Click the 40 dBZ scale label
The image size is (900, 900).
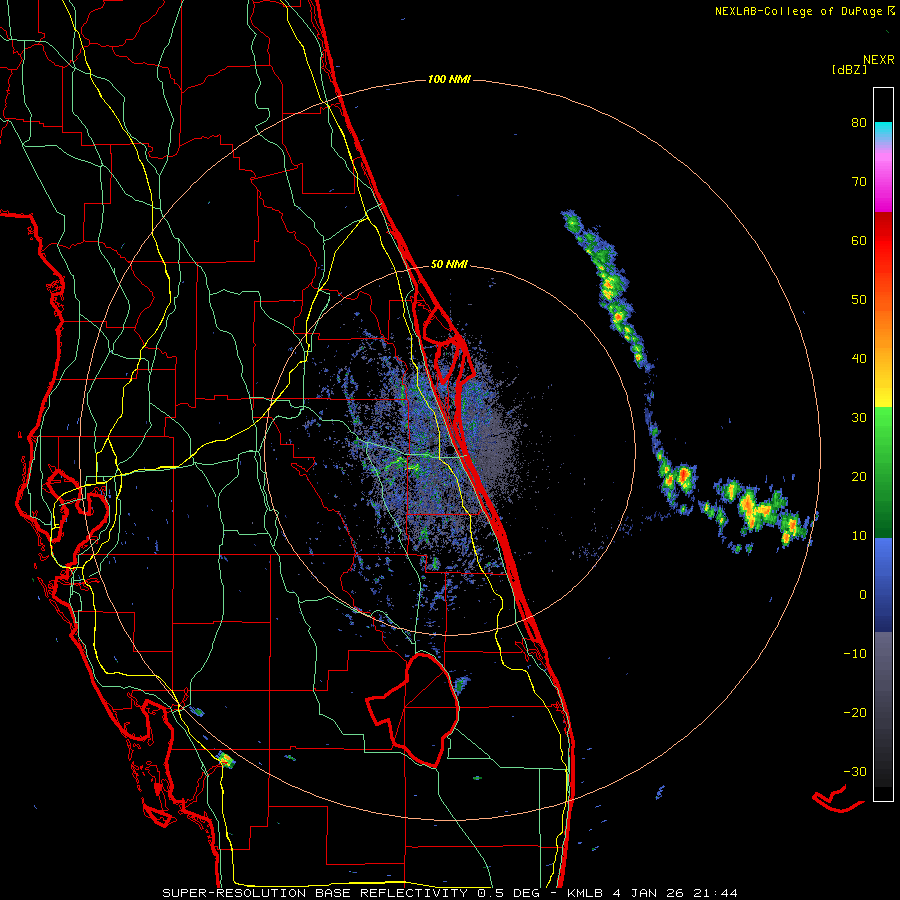(859, 359)
